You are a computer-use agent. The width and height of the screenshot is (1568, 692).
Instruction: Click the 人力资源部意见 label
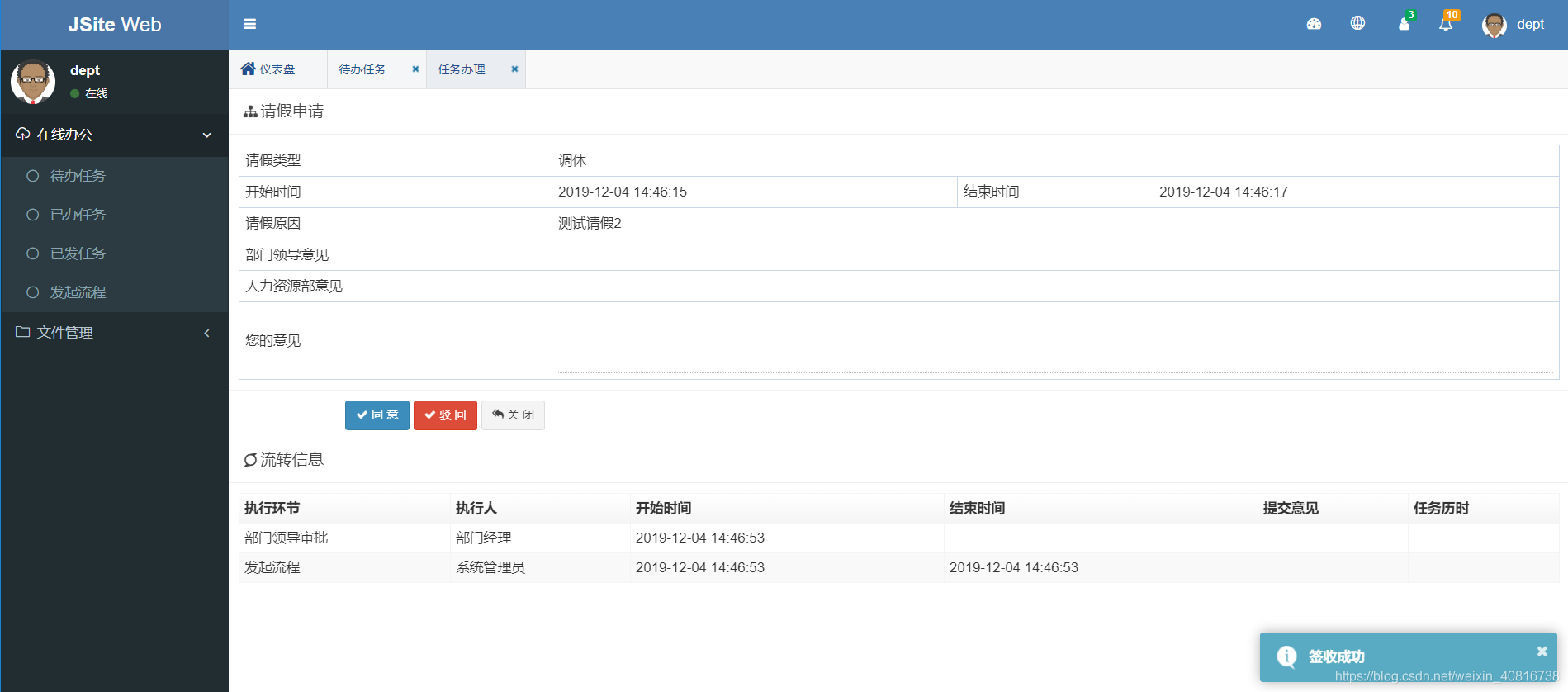click(294, 286)
